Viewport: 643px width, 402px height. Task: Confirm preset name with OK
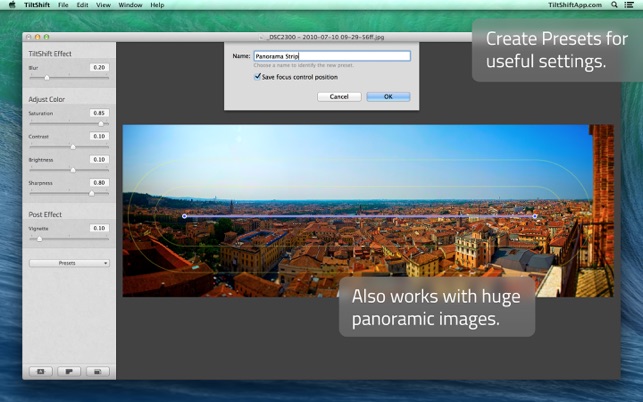click(x=388, y=97)
